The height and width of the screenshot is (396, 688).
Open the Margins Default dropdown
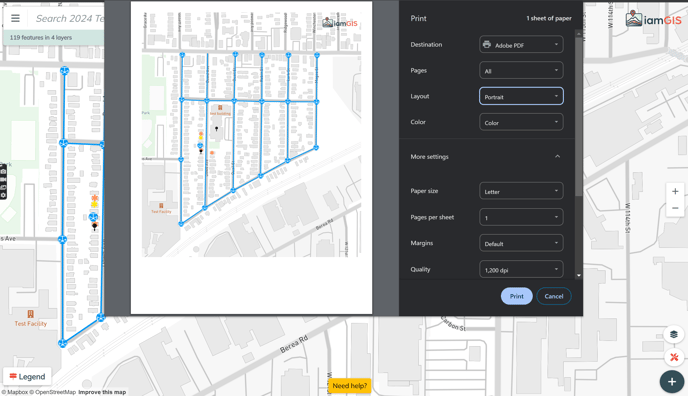[x=521, y=243]
